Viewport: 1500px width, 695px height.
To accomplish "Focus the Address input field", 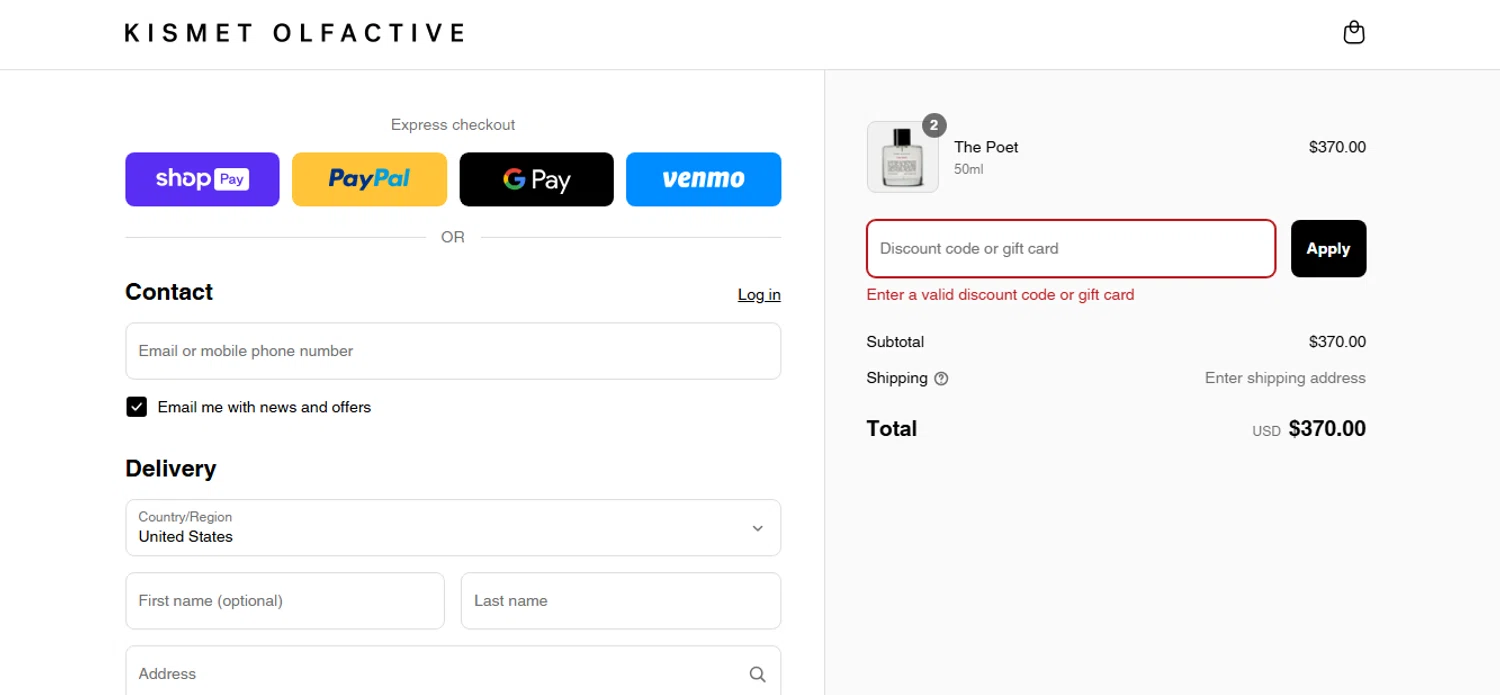I will [453, 672].
